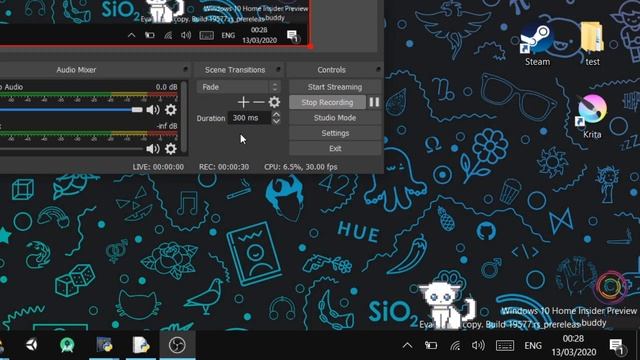Open the first Python taskbar icon
Image resolution: width=640 pixels, height=360 pixels.
(104, 345)
